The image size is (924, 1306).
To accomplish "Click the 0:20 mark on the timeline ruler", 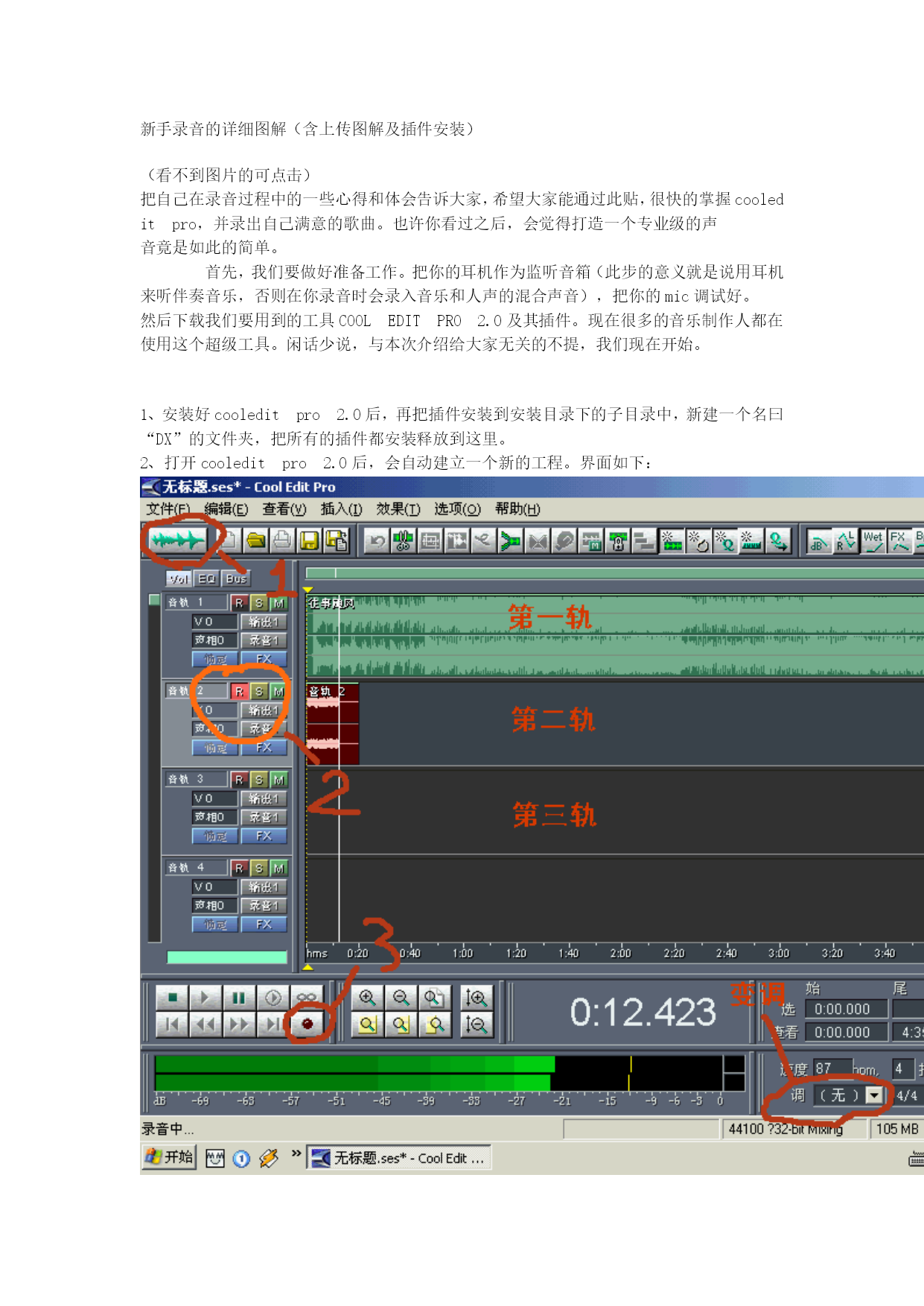I will [x=357, y=953].
